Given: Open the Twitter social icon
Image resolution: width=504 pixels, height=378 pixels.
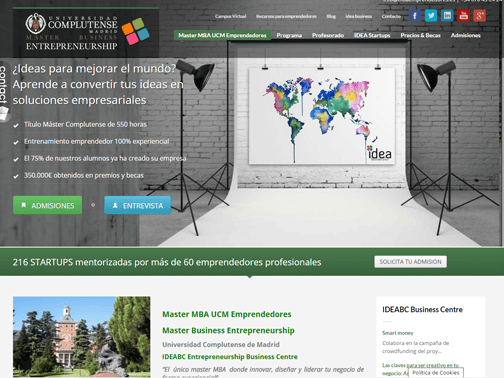Looking at the screenshot, I should pyautogui.click(x=431, y=16).
